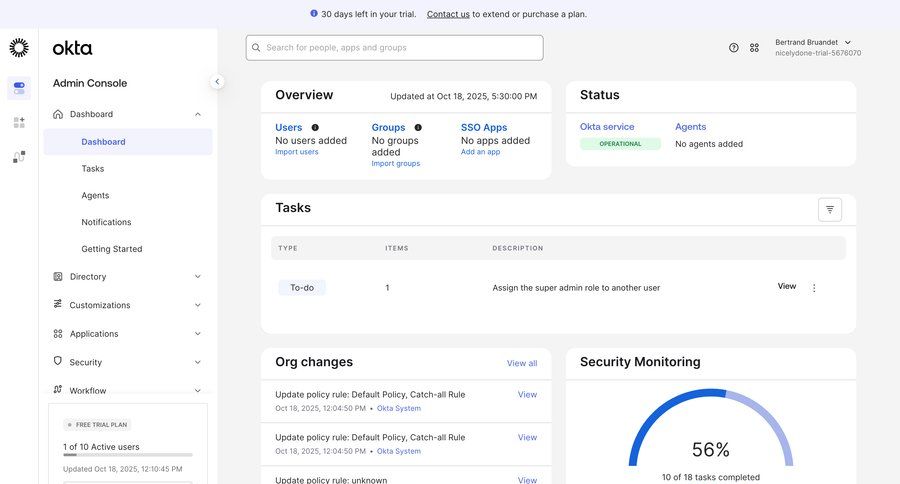The width and height of the screenshot is (900, 484).
Task: Click View for policy rule unknown update
Action: 527,479
